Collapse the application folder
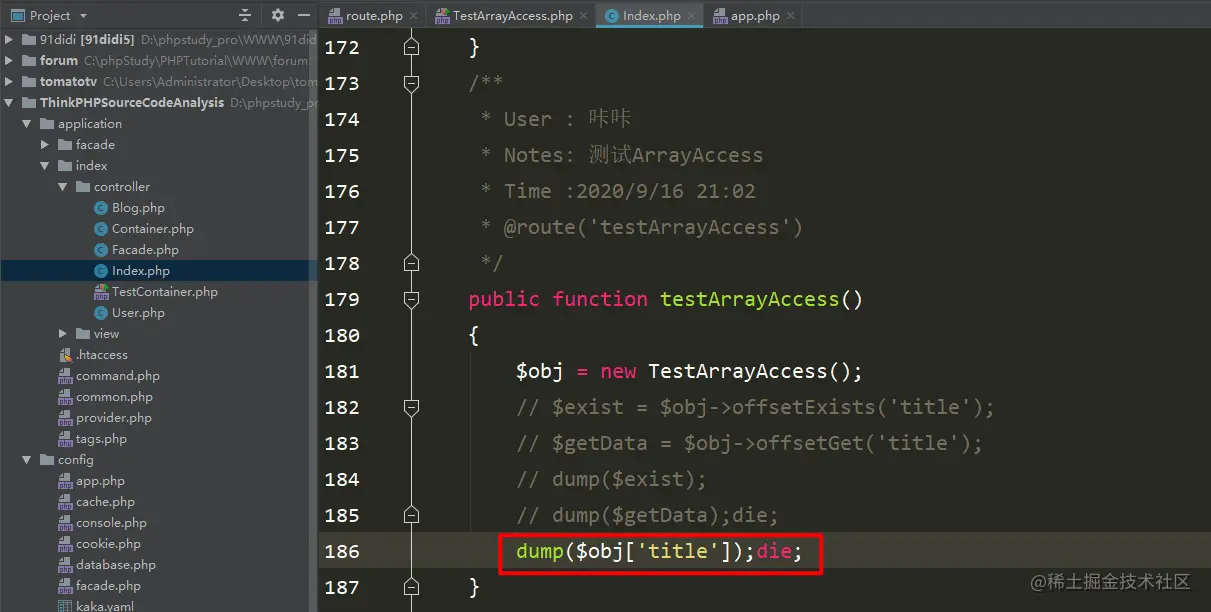Screen dimensions: 1211x612 (x=27, y=124)
